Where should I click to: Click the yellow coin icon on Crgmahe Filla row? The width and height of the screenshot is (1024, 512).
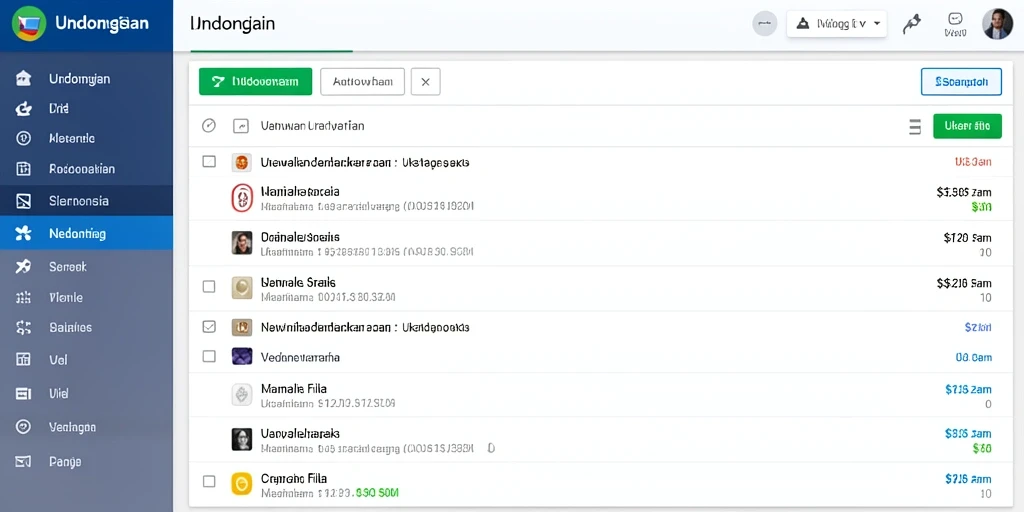coord(242,483)
